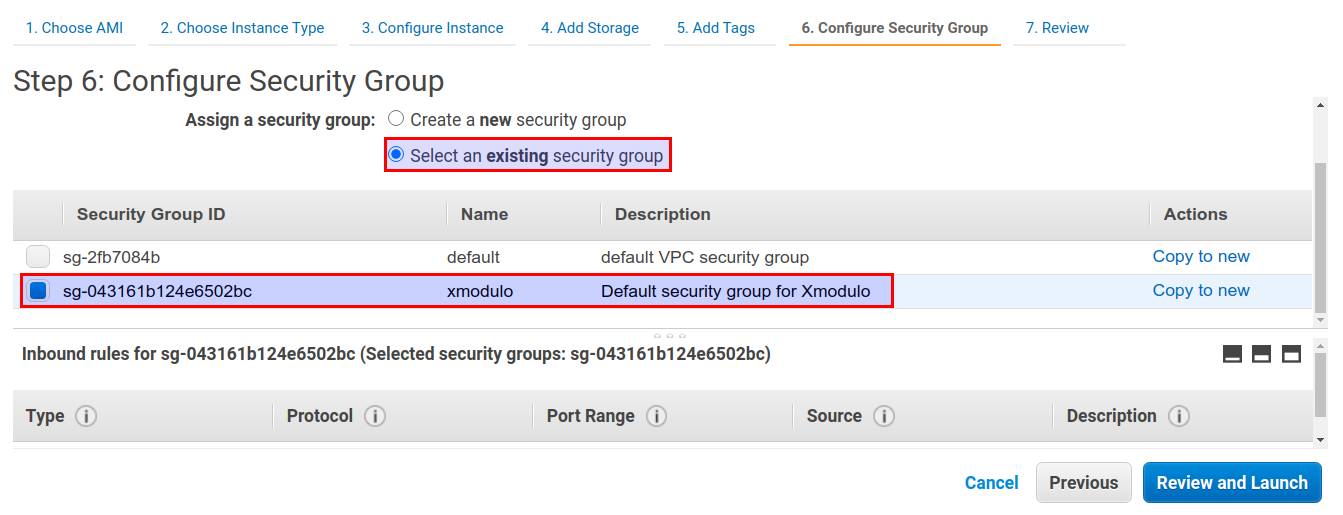
Task: Uncheck the xmodulo security group checkbox
Action: (38, 291)
